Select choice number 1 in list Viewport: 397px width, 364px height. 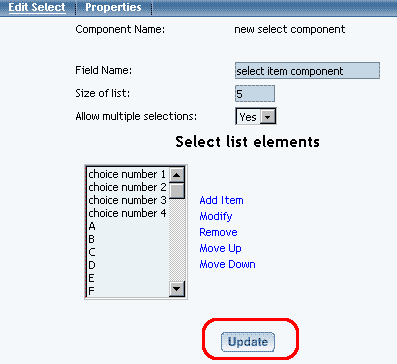click(x=128, y=174)
